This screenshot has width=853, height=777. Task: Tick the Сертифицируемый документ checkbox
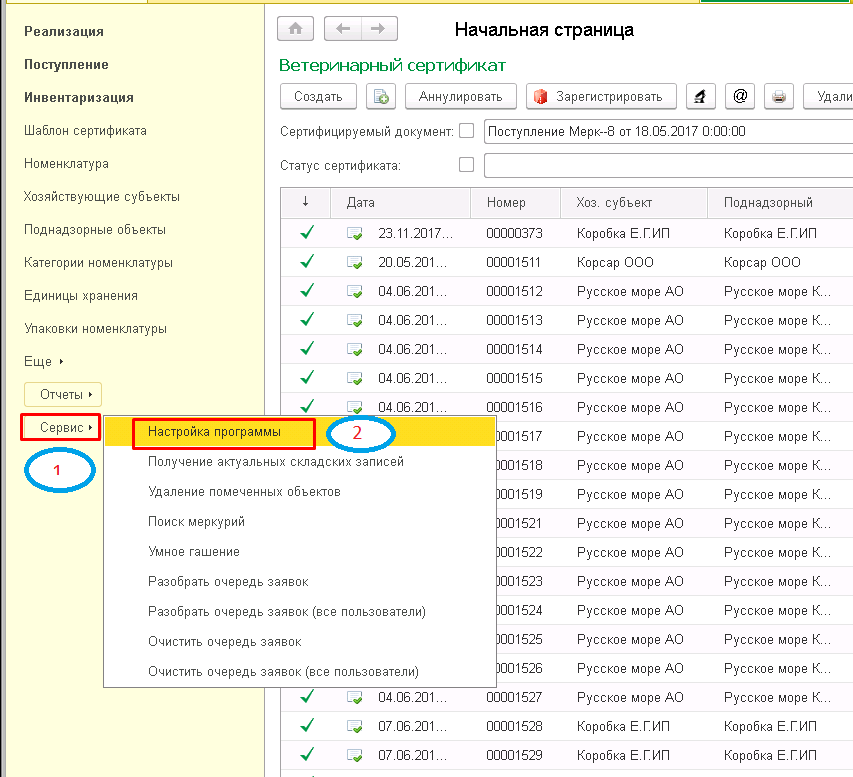pos(466,131)
